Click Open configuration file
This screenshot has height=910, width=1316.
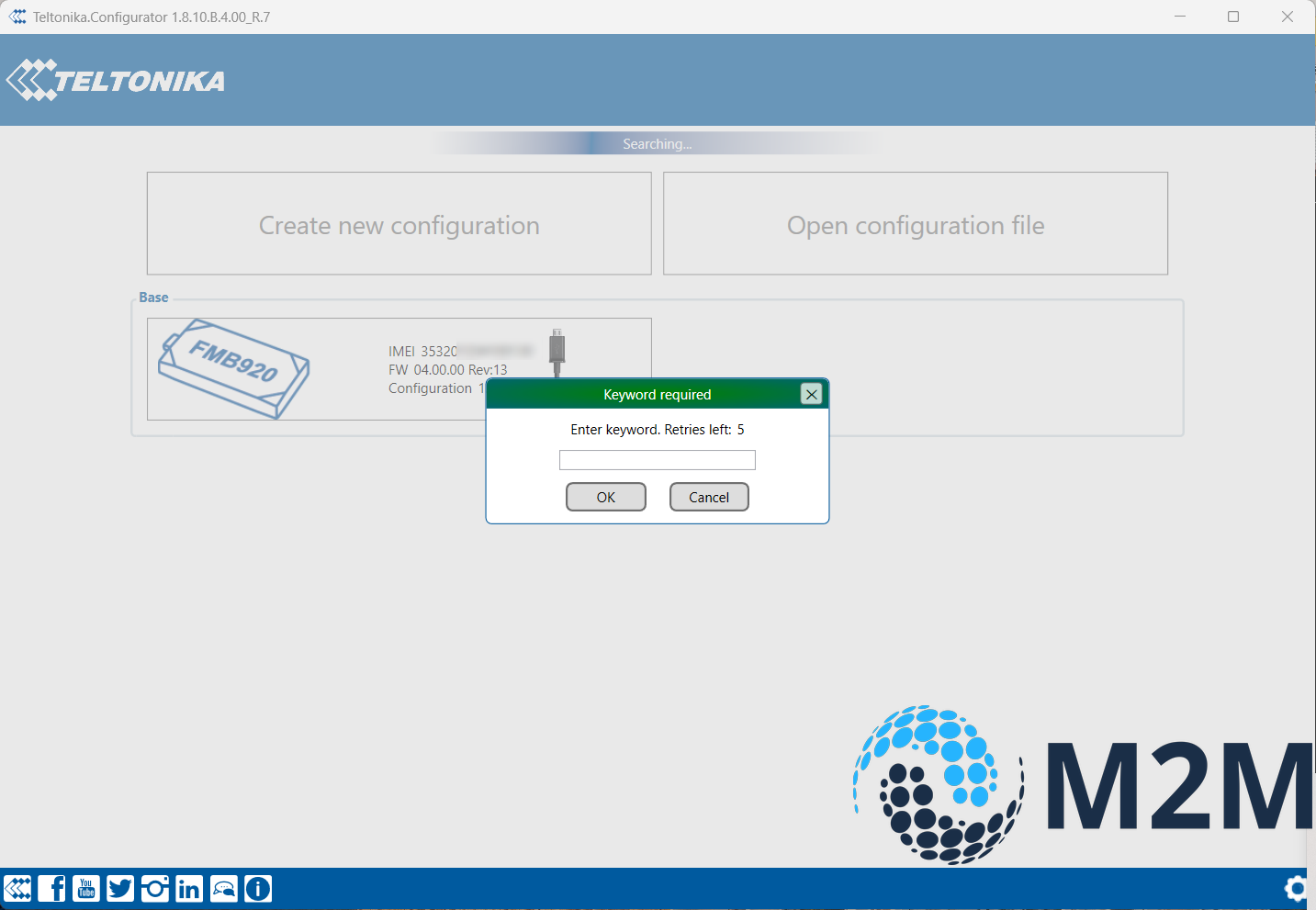click(x=916, y=224)
